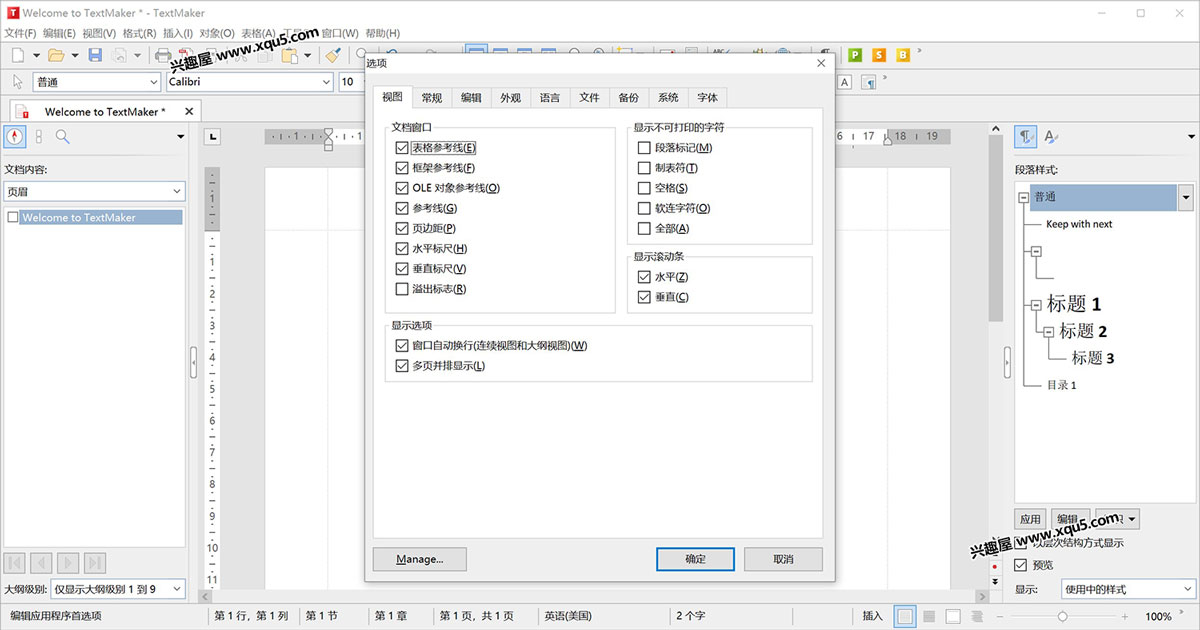Click the compass navigator icon in left sidebar
This screenshot has width=1200, height=630.
coord(15,137)
